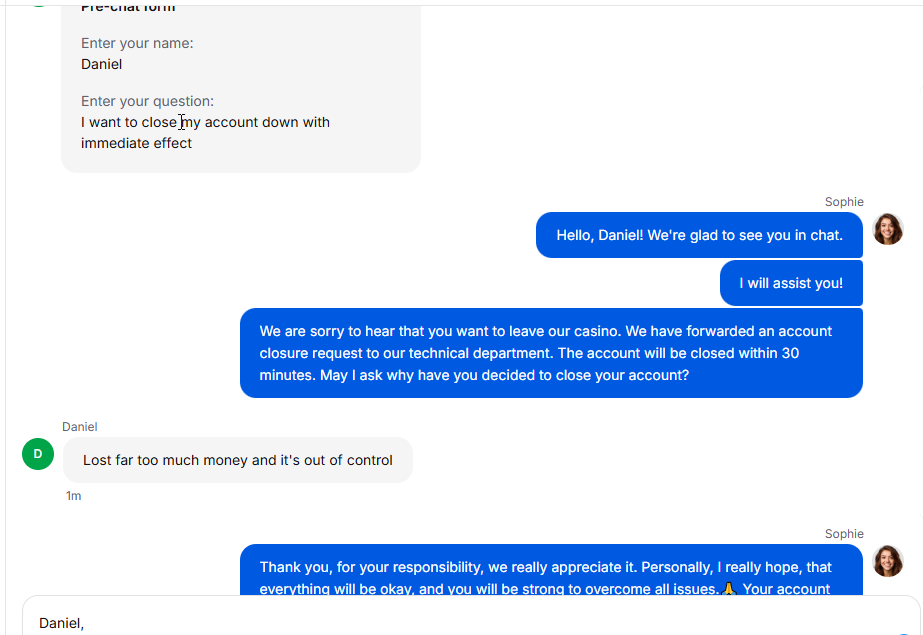Click the praying hands emoji in Sophie's message
The height and width of the screenshot is (635, 923).
point(729,588)
